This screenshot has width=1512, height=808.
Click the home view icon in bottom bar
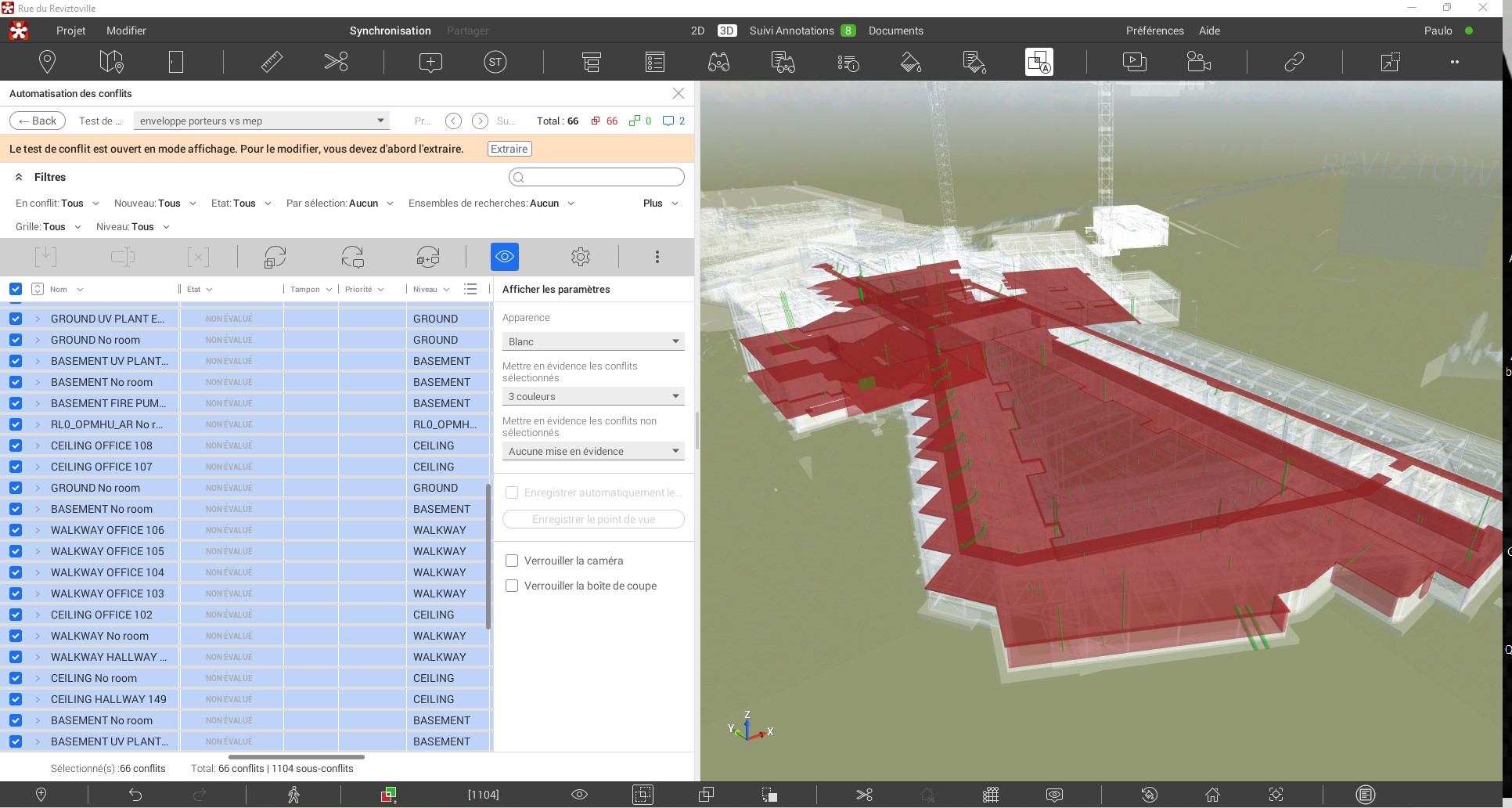coord(1212,795)
